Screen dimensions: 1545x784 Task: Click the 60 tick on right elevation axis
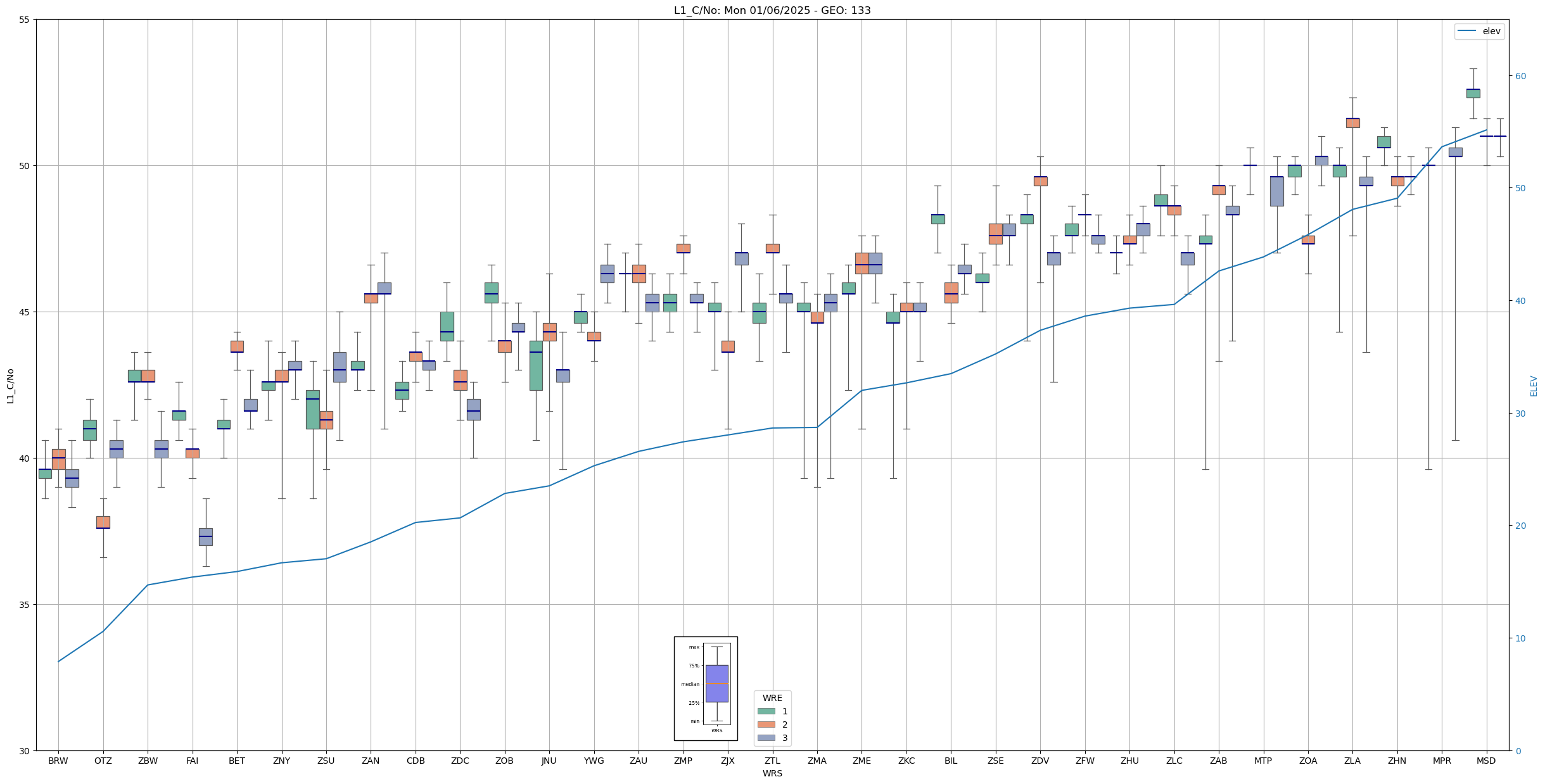(x=1520, y=76)
